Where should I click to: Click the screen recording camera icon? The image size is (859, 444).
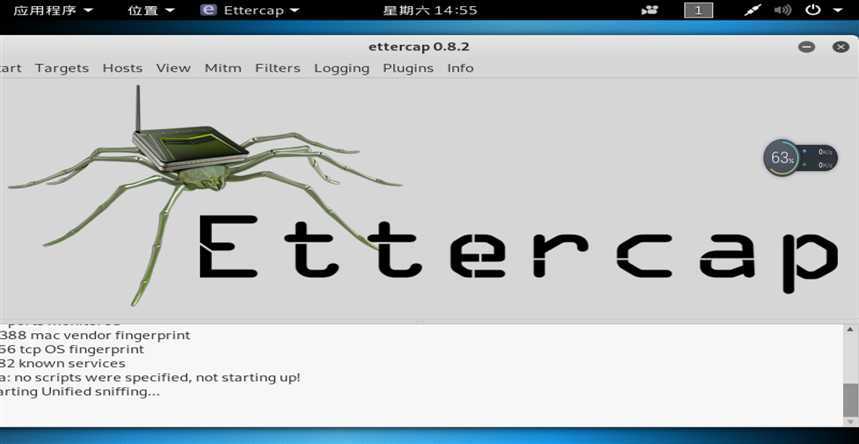point(650,10)
